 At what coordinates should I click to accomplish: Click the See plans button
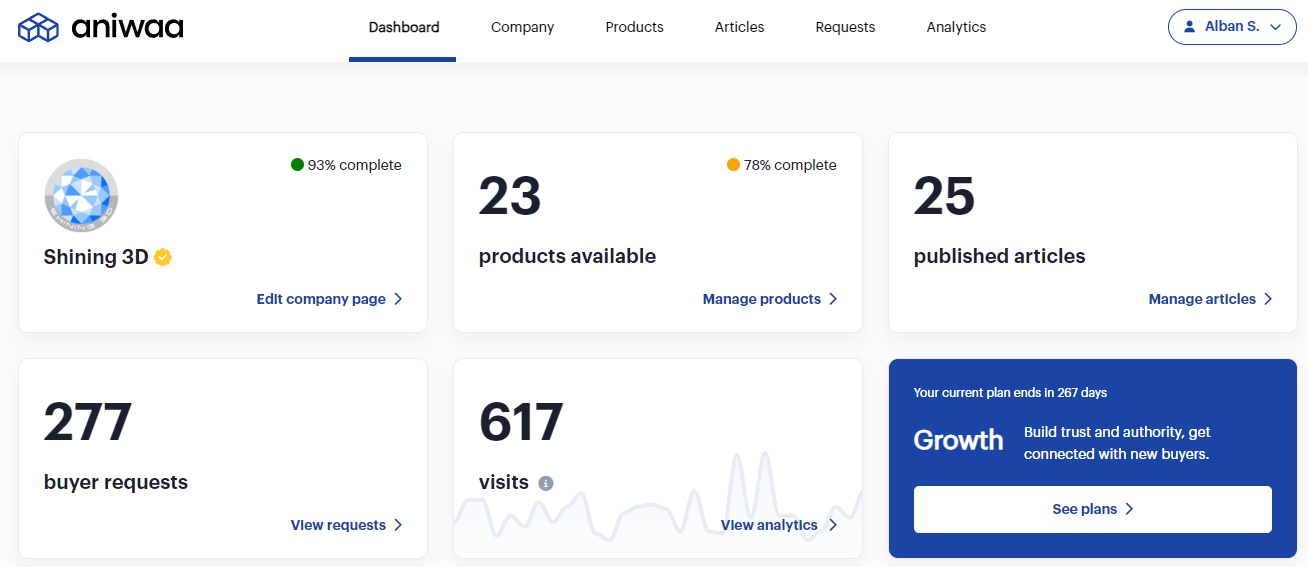coord(1092,509)
